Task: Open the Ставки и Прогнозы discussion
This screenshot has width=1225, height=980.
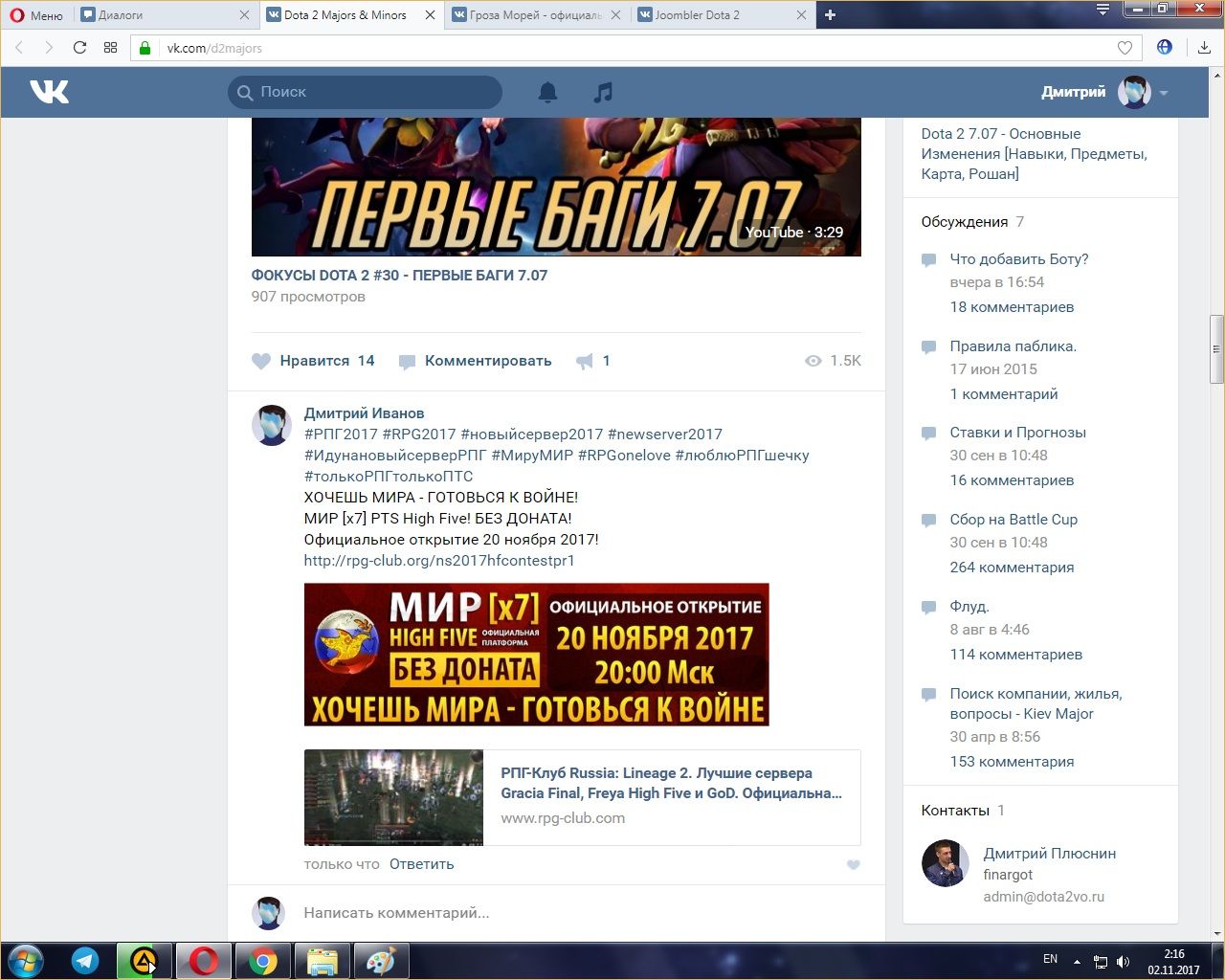Action: pos(1017,433)
